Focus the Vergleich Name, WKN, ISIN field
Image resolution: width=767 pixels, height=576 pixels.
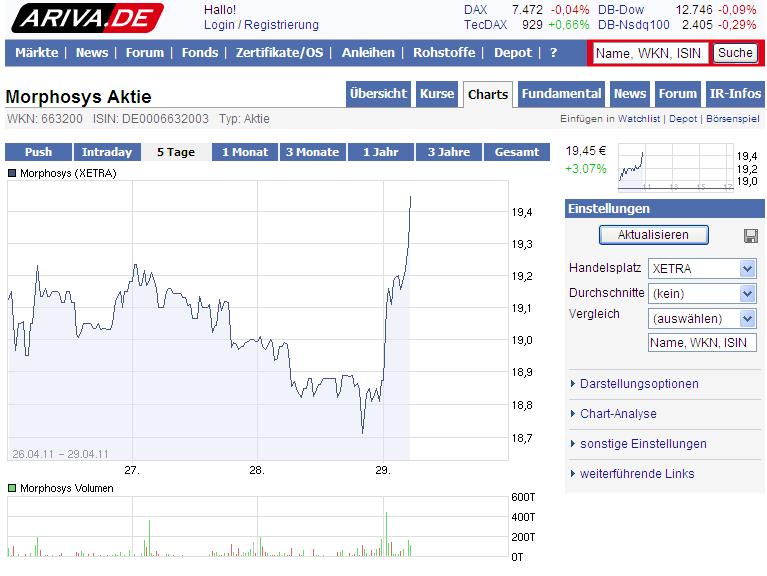pyautogui.click(x=702, y=343)
